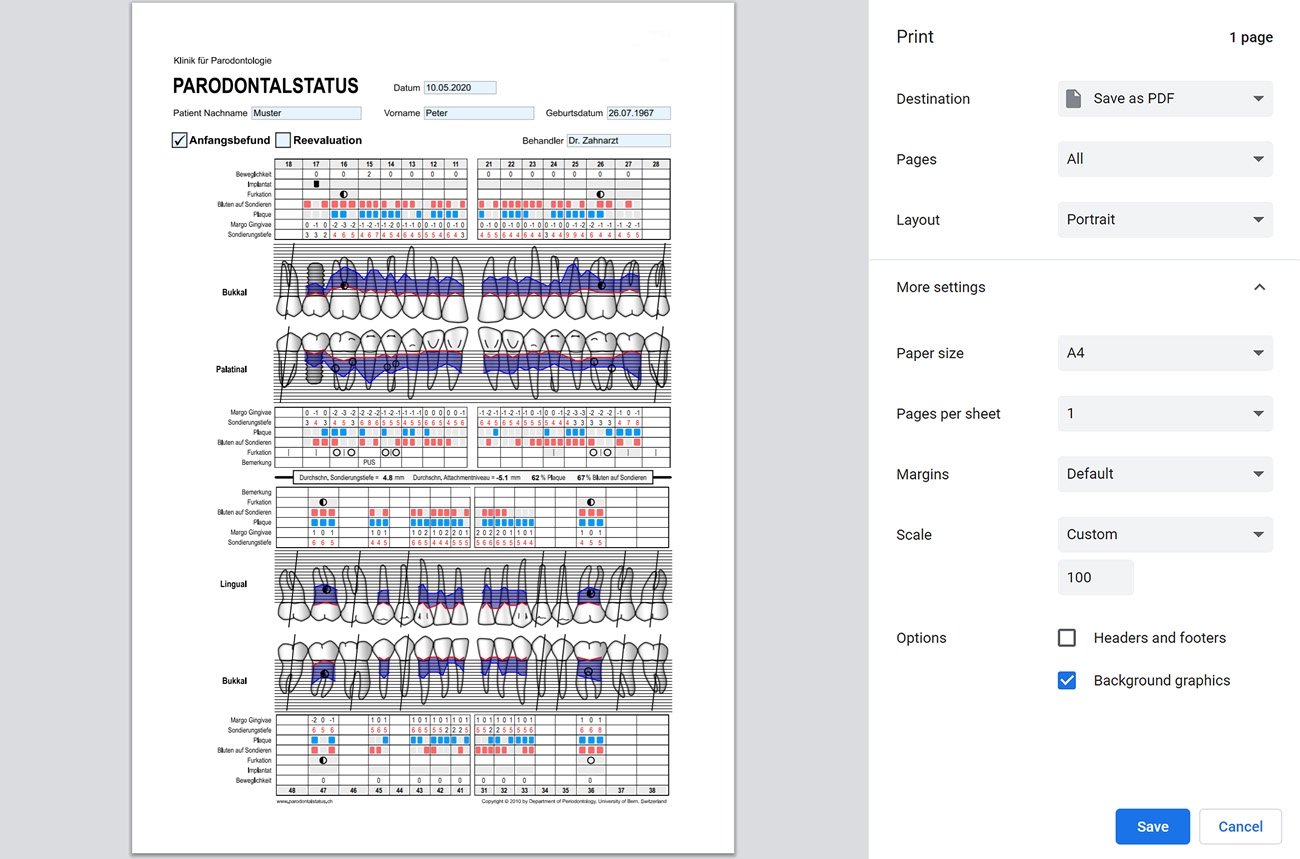Image resolution: width=1300 pixels, height=859 pixels.
Task: Check the Reevaluation box in the form
Action: [281, 140]
